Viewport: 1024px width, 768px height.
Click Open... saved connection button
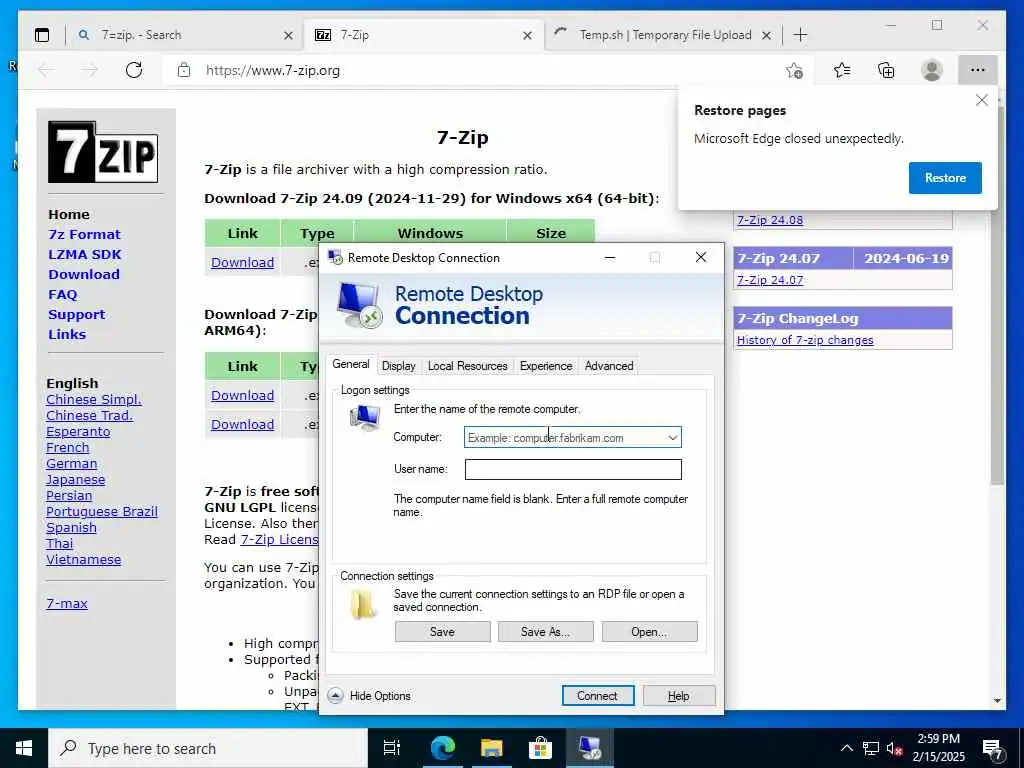click(x=649, y=632)
